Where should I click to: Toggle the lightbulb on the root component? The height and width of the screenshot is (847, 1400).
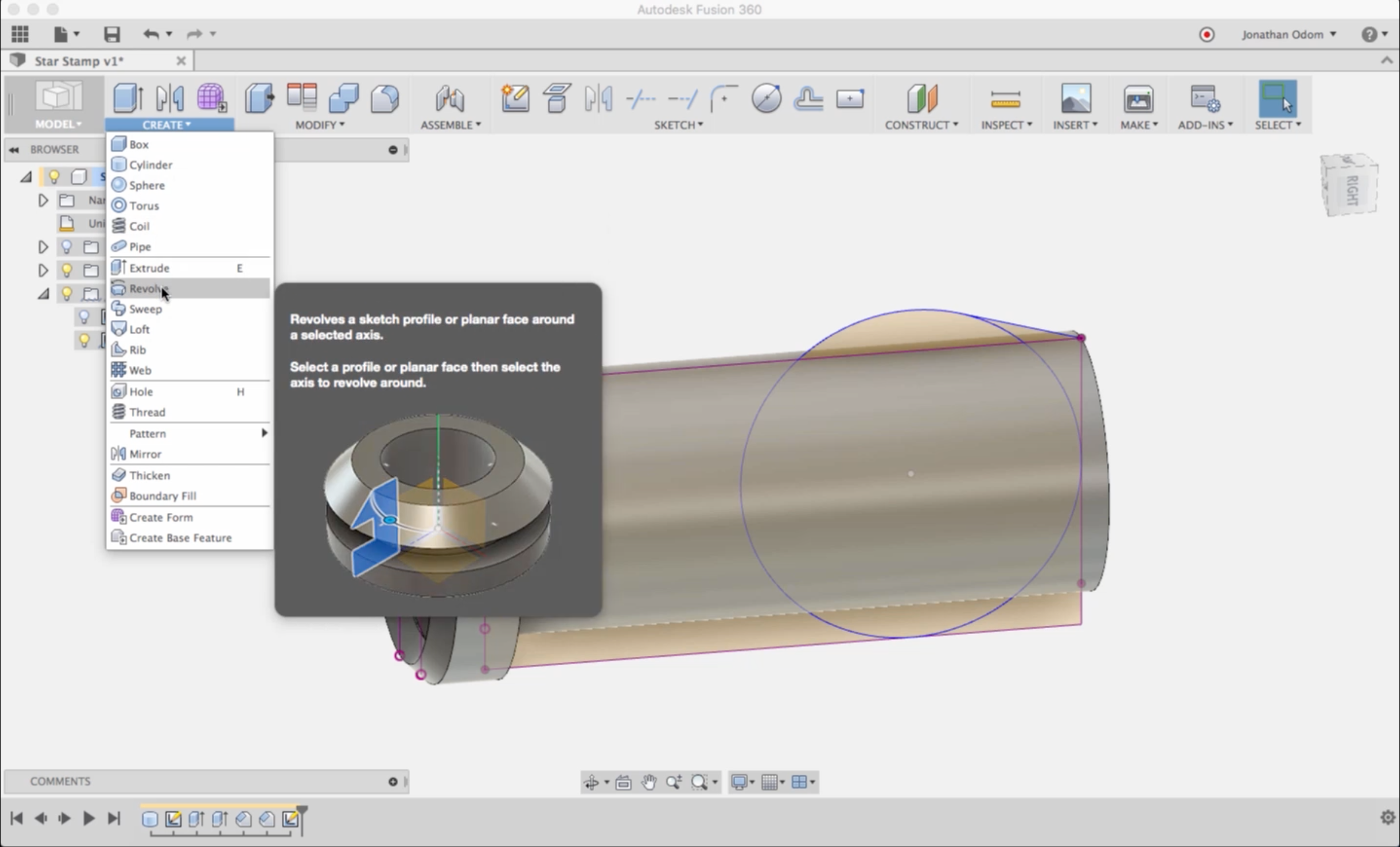pyautogui.click(x=54, y=176)
